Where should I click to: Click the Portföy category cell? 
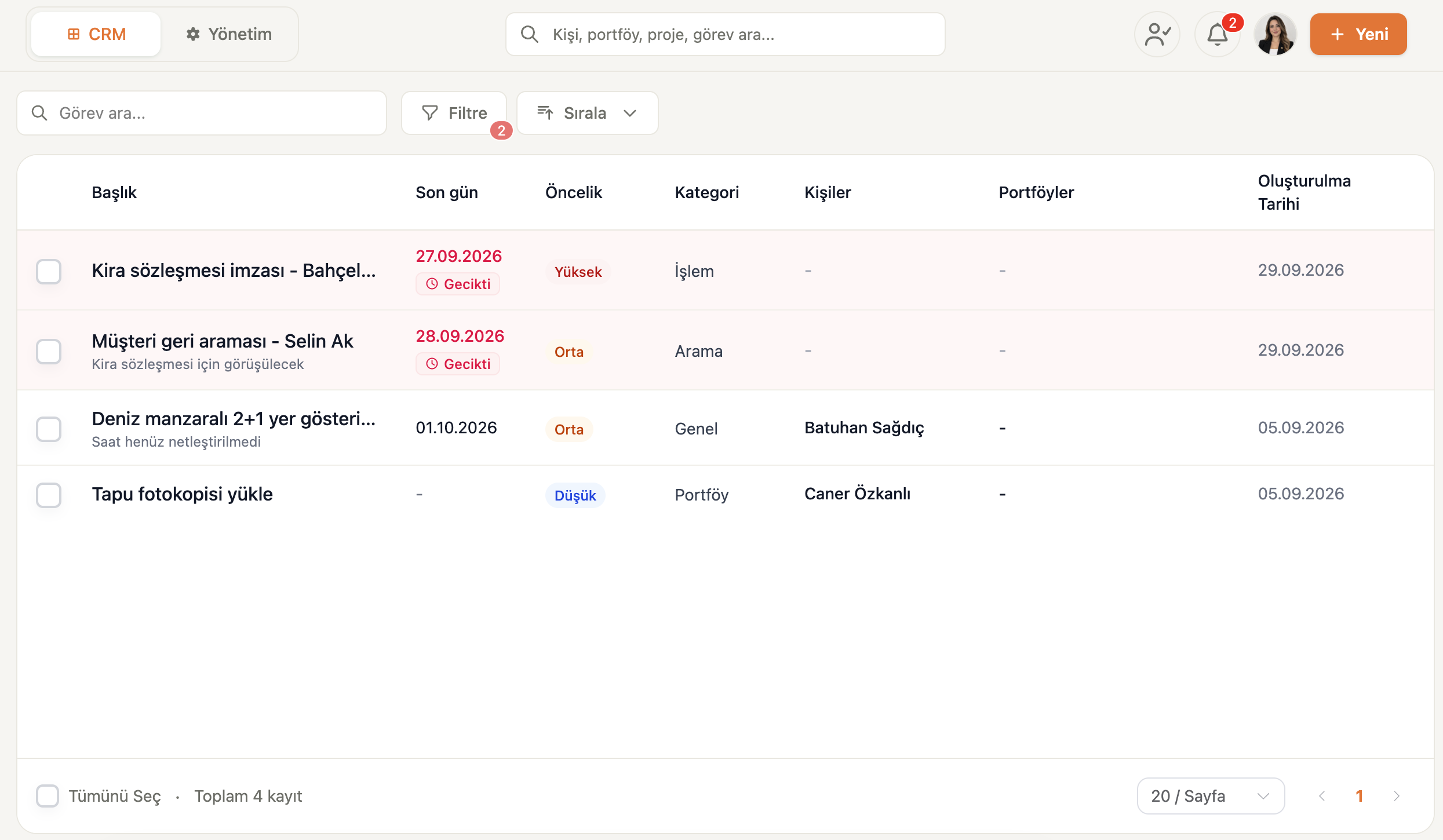(702, 495)
